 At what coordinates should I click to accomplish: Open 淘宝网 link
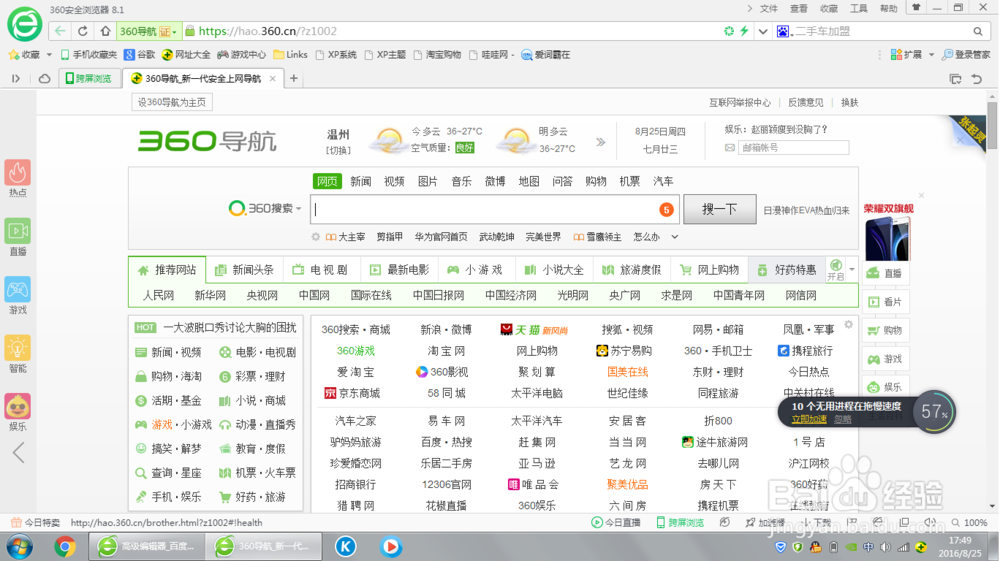tap(446, 351)
